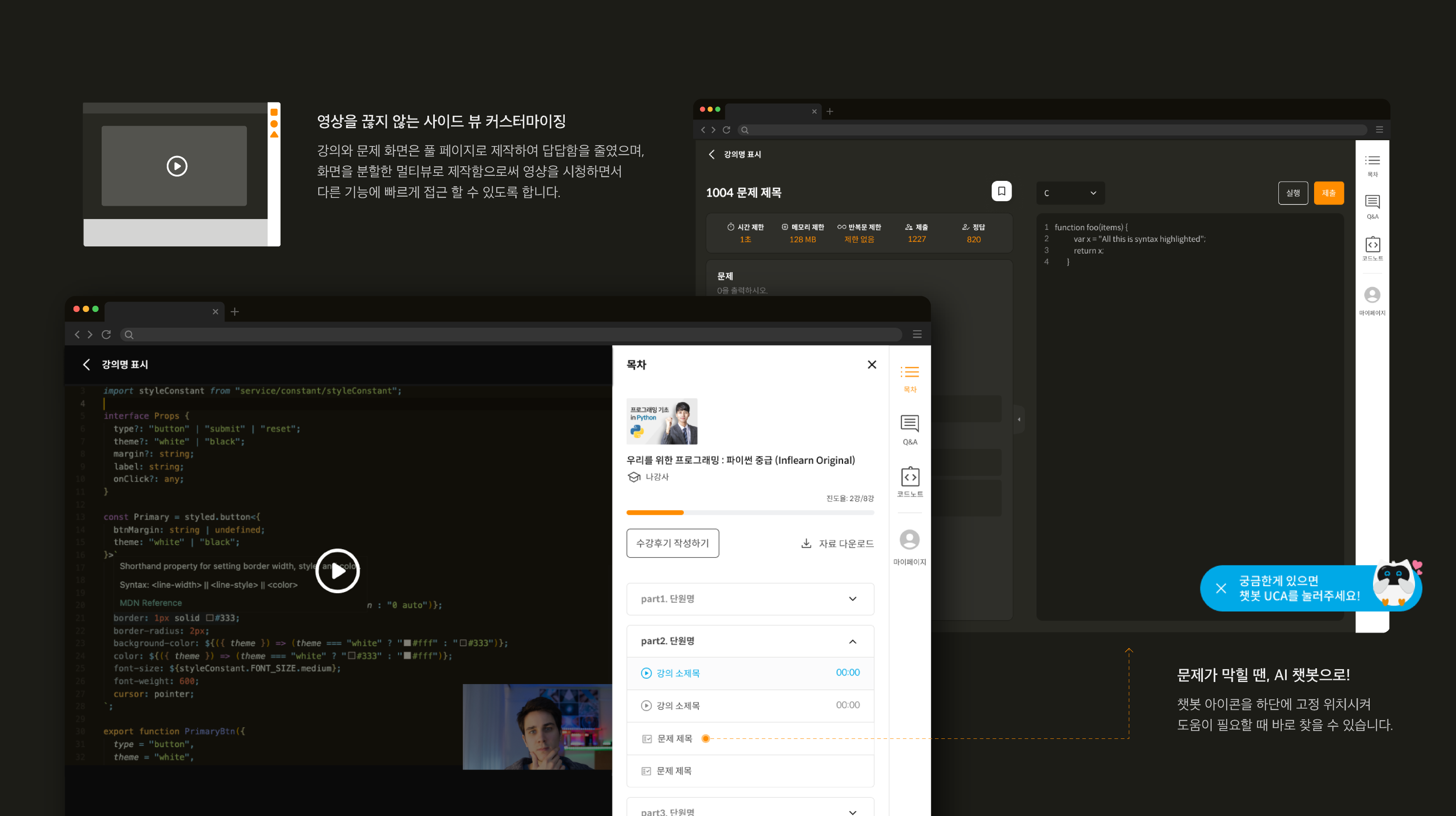This screenshot has height=816, width=1456.
Task: Click the 1227 submissions value
Action: [917, 240]
